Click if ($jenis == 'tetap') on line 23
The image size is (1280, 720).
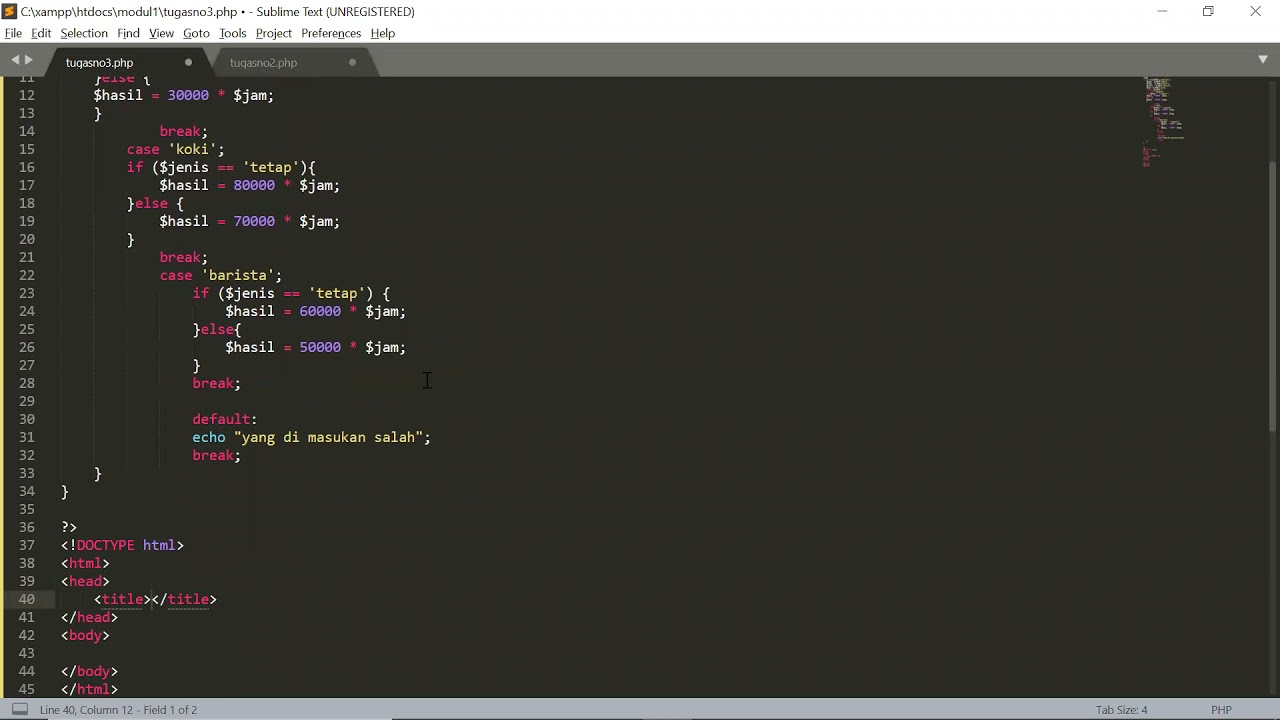pos(291,293)
